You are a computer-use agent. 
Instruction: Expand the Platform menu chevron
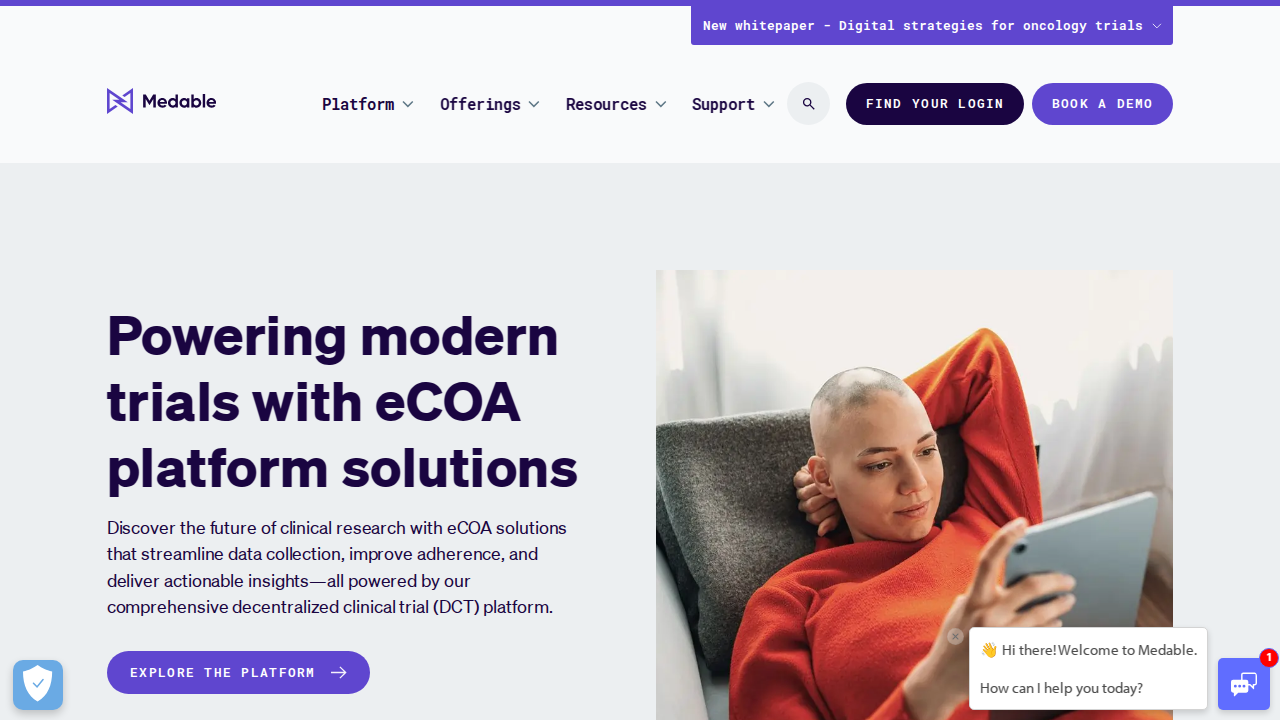[x=408, y=104]
